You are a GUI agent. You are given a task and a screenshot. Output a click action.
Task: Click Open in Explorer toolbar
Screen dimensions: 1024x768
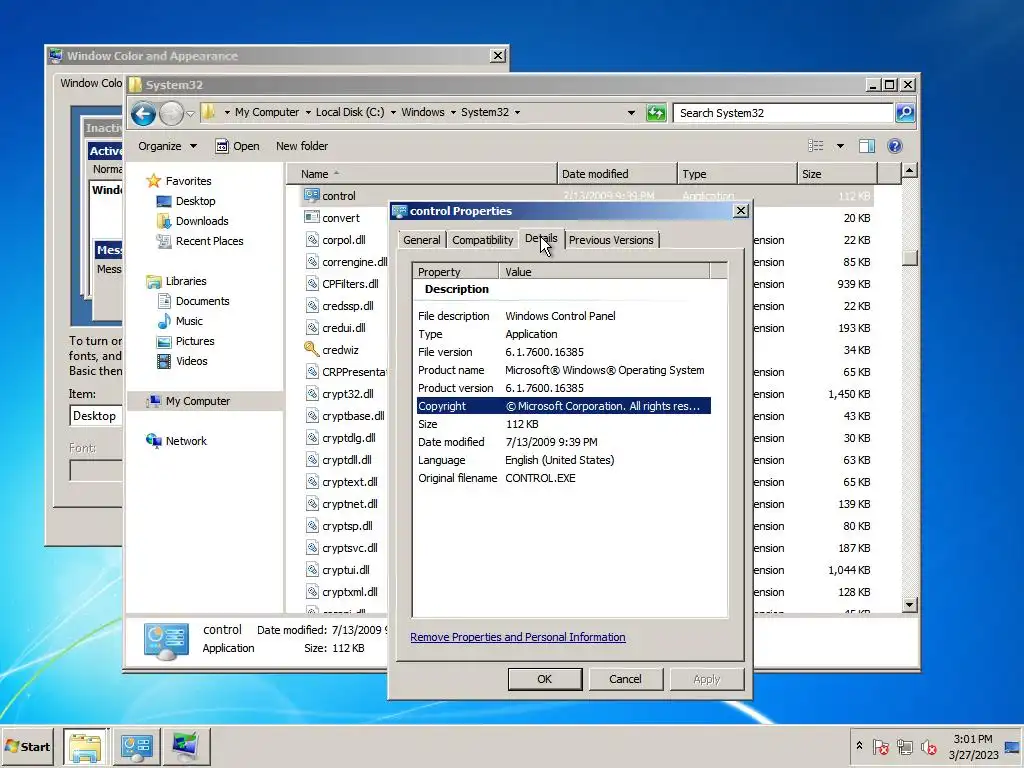tap(238, 146)
